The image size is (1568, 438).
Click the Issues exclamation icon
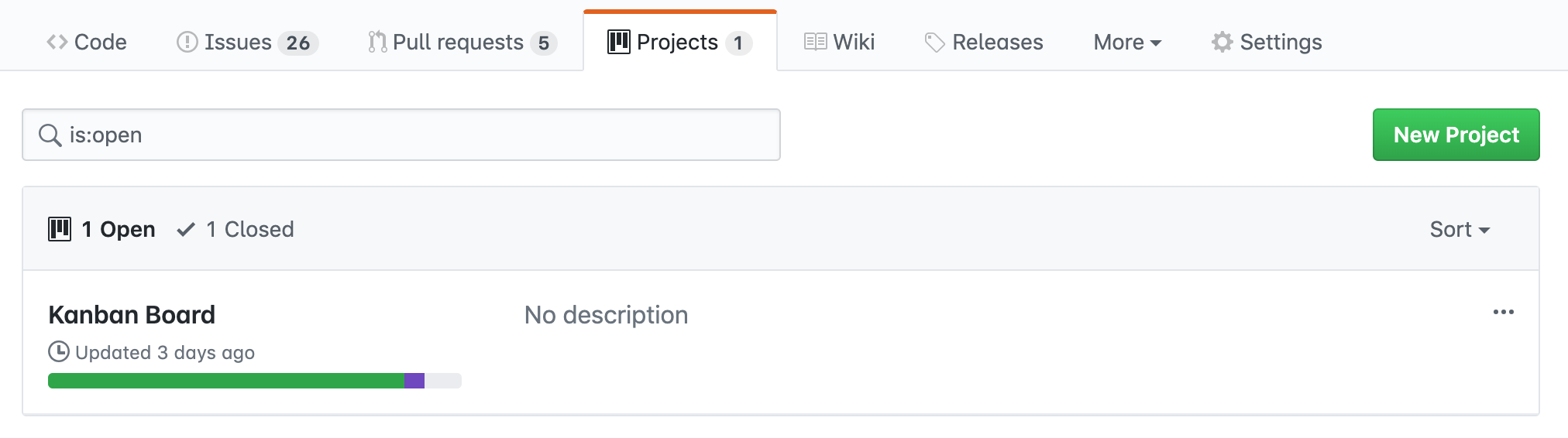tap(187, 43)
